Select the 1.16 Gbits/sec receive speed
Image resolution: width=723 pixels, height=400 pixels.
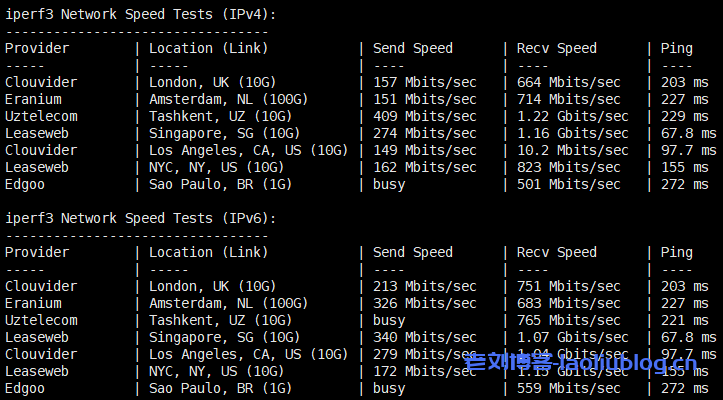tap(572, 133)
